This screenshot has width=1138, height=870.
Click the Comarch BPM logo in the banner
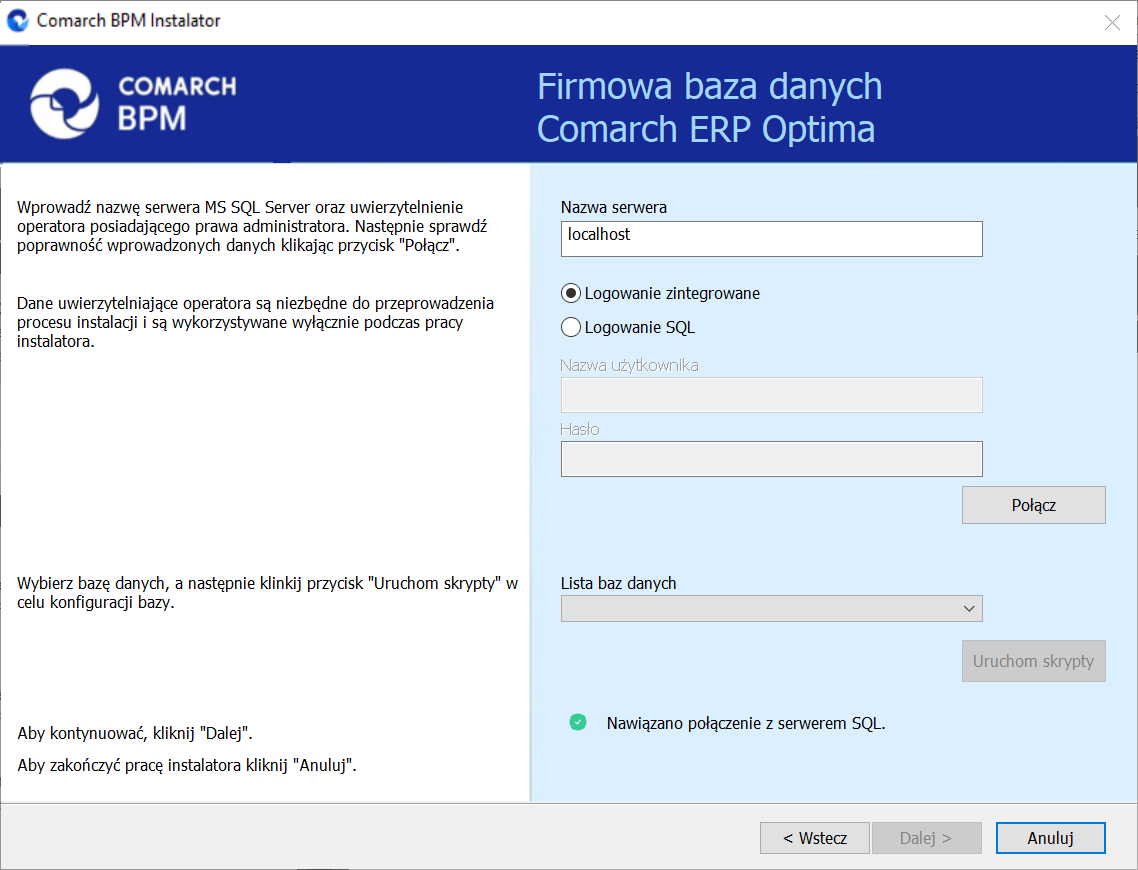(134, 104)
